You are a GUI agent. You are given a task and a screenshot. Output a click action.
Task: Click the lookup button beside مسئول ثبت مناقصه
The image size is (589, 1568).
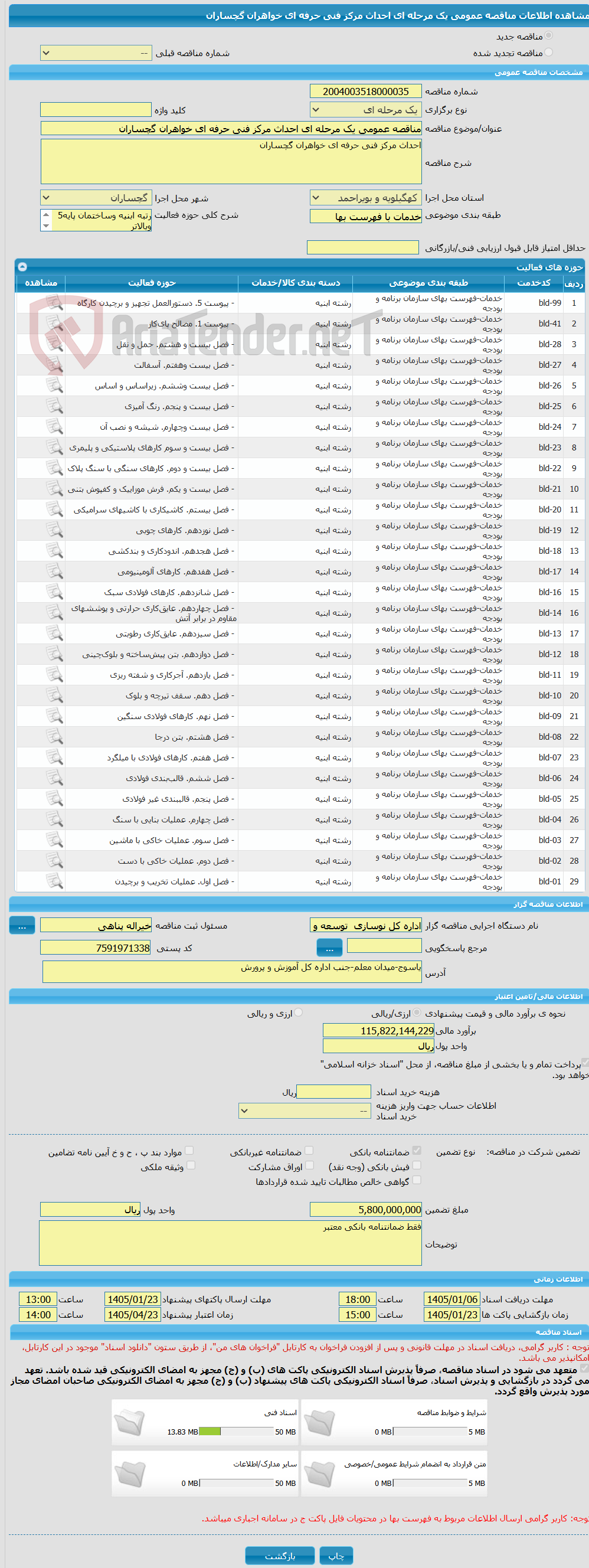click(x=22, y=925)
